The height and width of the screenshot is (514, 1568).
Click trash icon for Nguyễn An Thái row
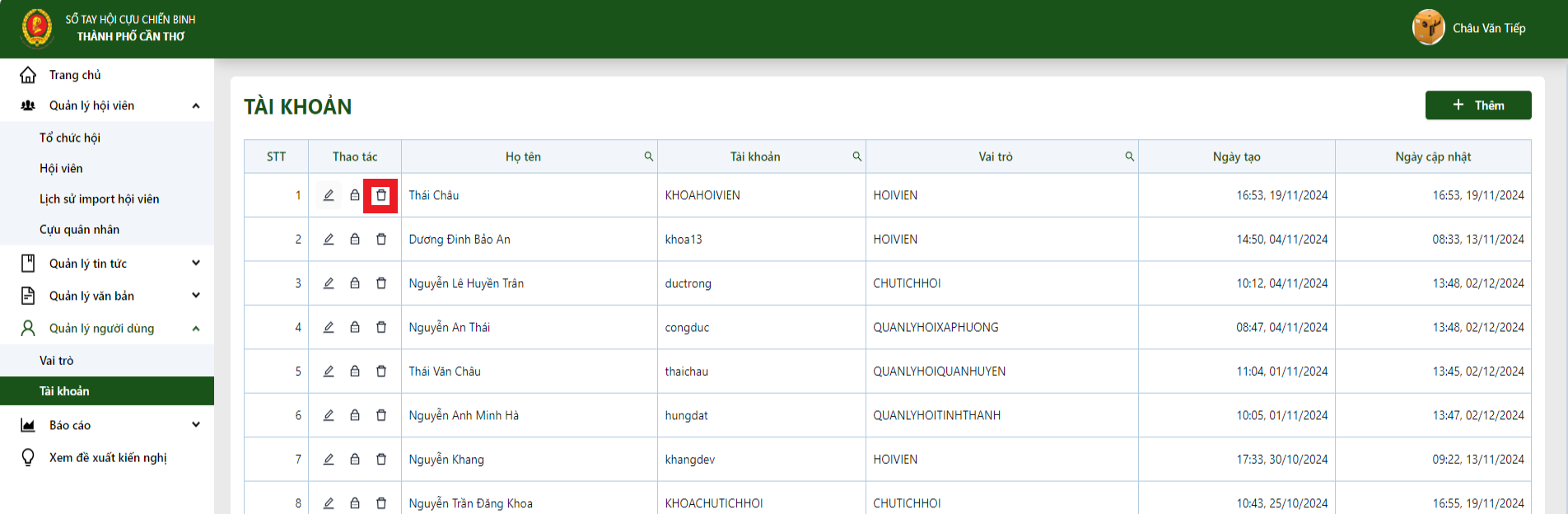(381, 327)
